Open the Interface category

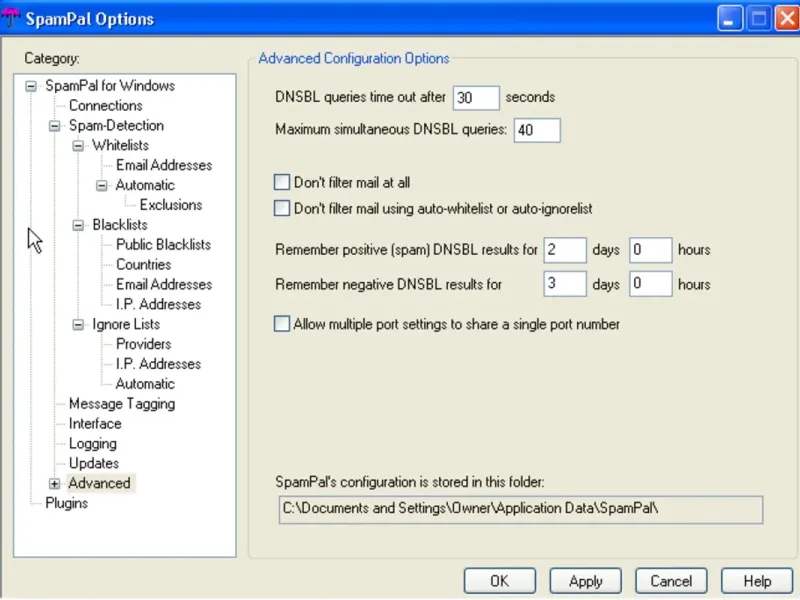click(x=95, y=423)
